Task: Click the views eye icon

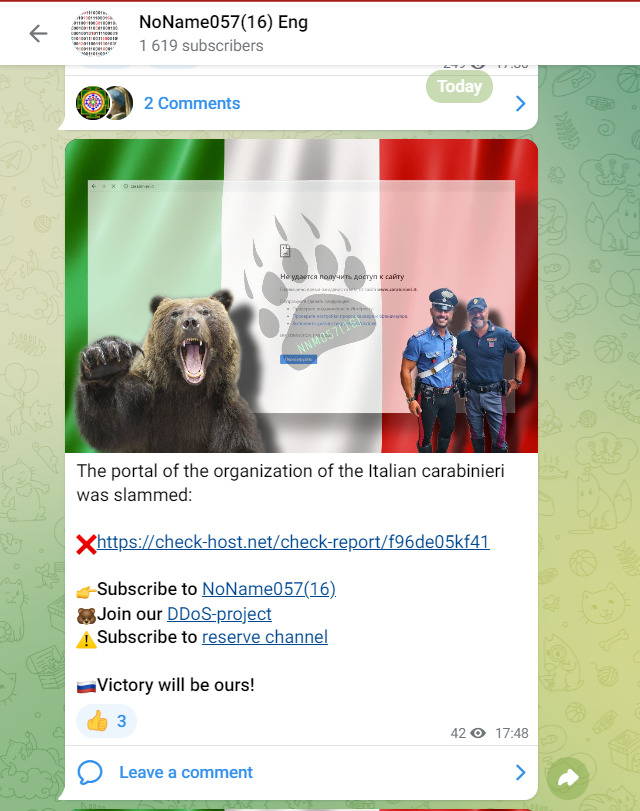Action: 479,733
